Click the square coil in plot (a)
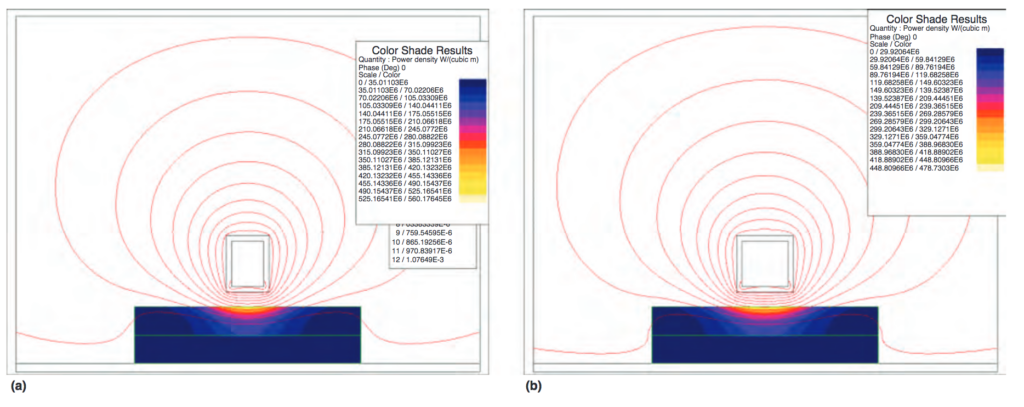1024x407 pixels. pos(246,263)
